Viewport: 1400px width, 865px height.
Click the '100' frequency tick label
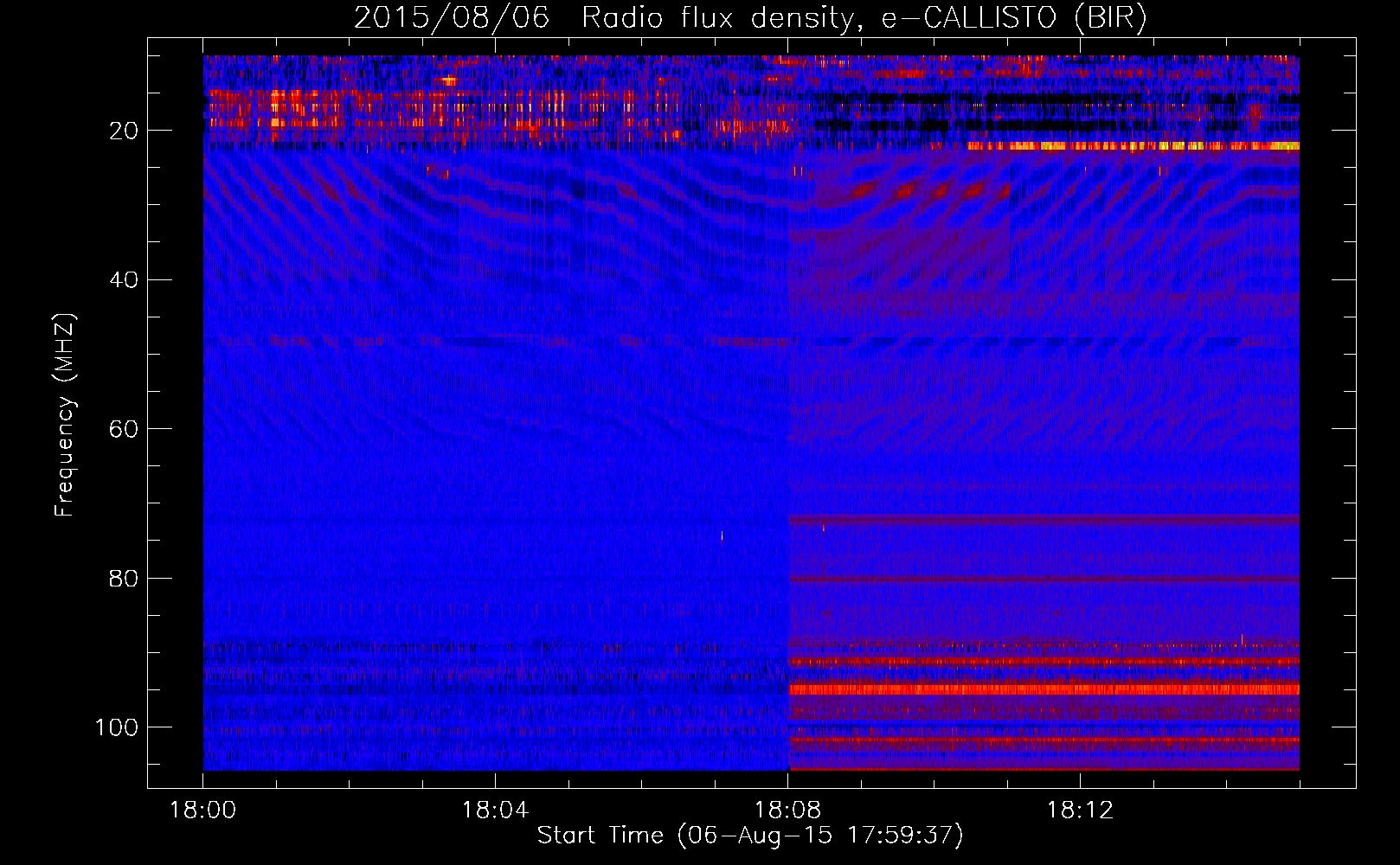[x=117, y=727]
